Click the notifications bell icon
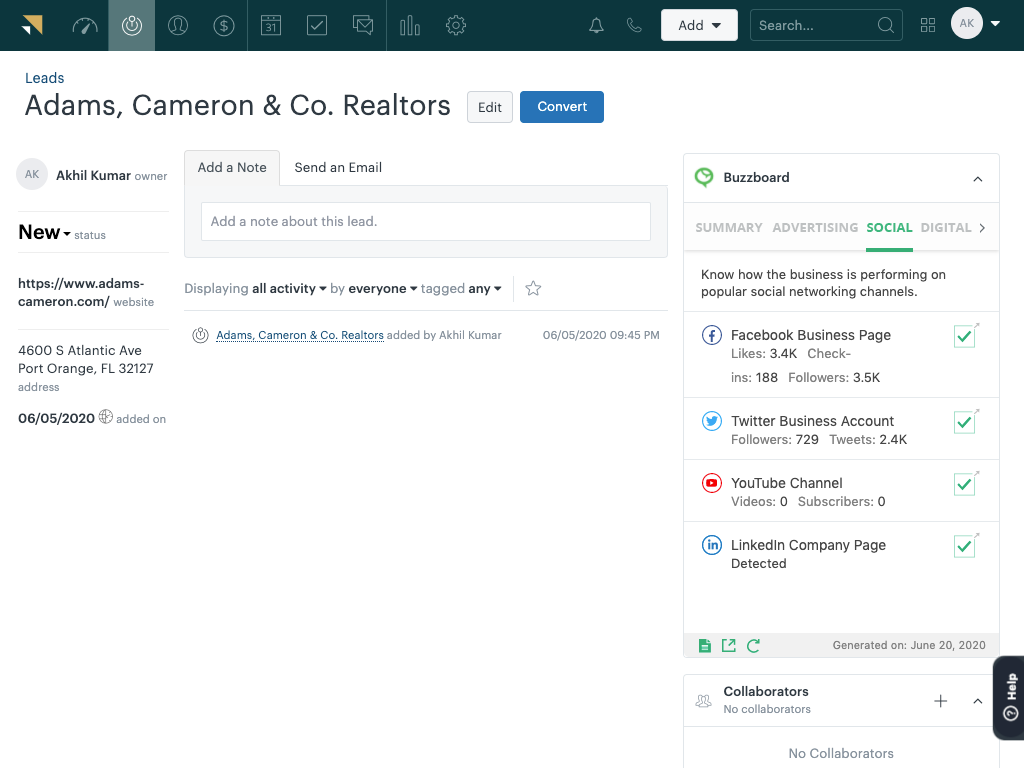 pyautogui.click(x=596, y=26)
